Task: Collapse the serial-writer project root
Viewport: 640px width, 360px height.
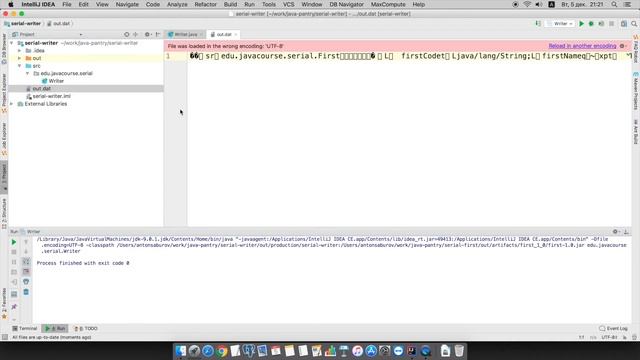Action: (x=12, y=43)
